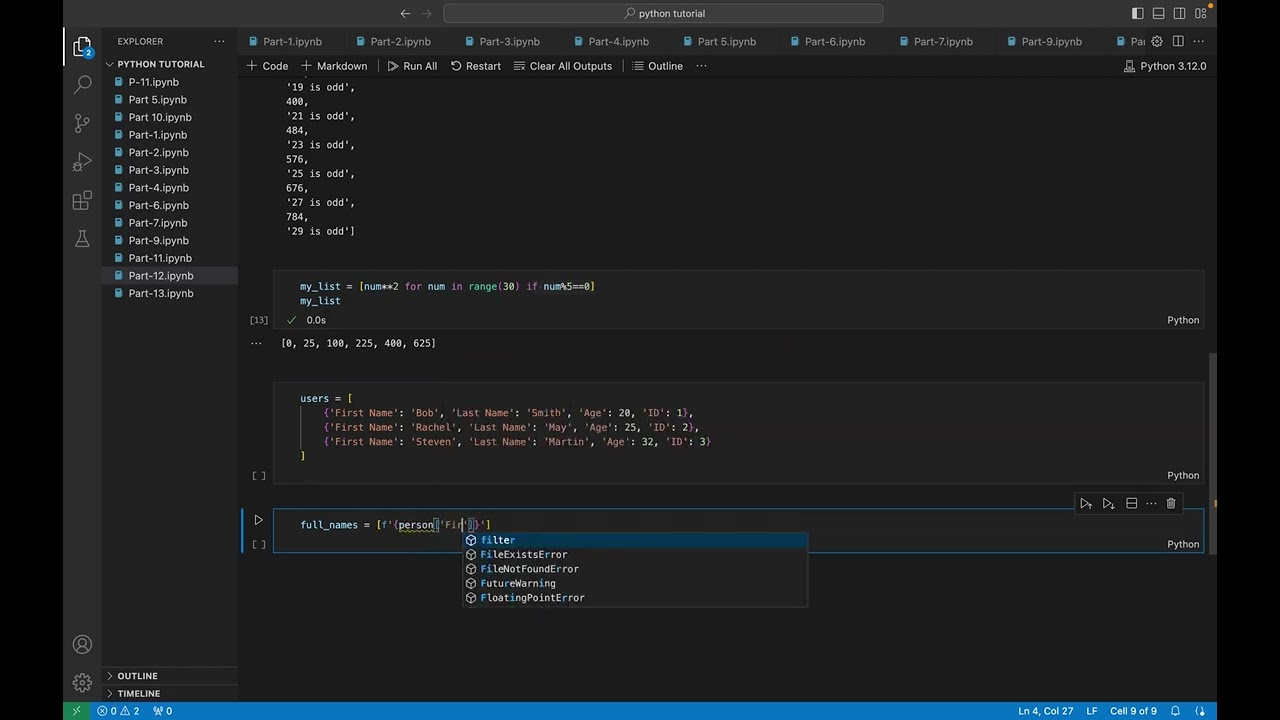Select the Python 3.12.0 kernel picker
The height and width of the screenshot is (720, 1280).
pyautogui.click(x=1165, y=66)
